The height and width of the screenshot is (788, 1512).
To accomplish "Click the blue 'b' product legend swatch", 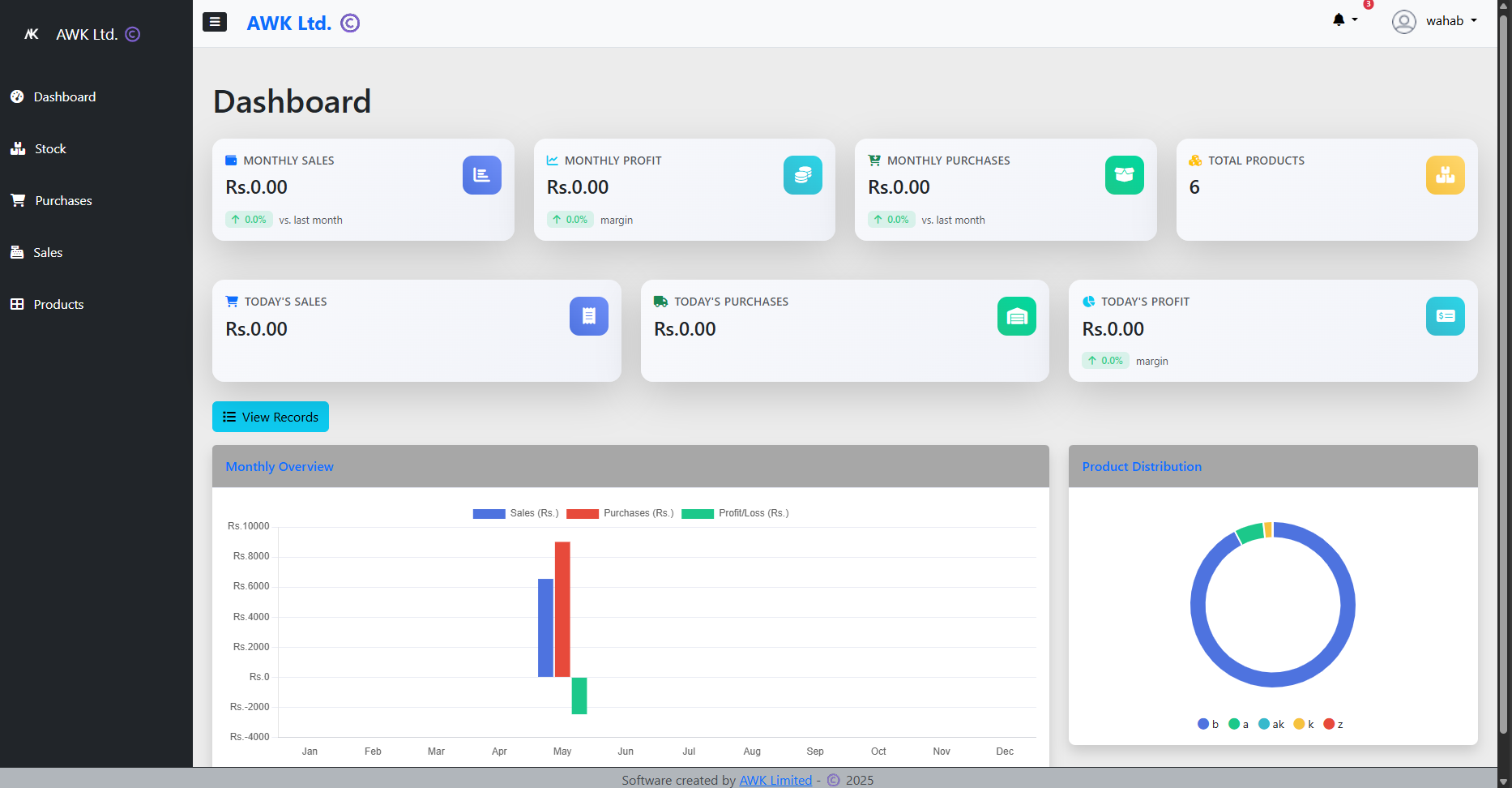I will click(x=1203, y=724).
